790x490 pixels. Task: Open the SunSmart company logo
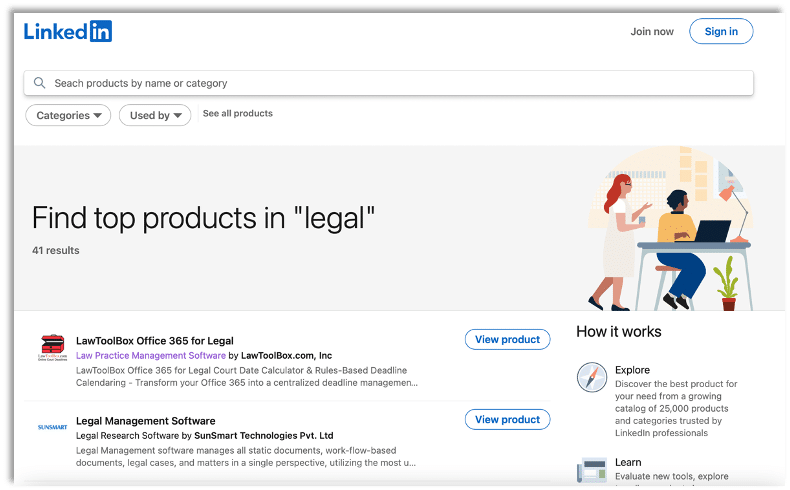tap(52, 427)
